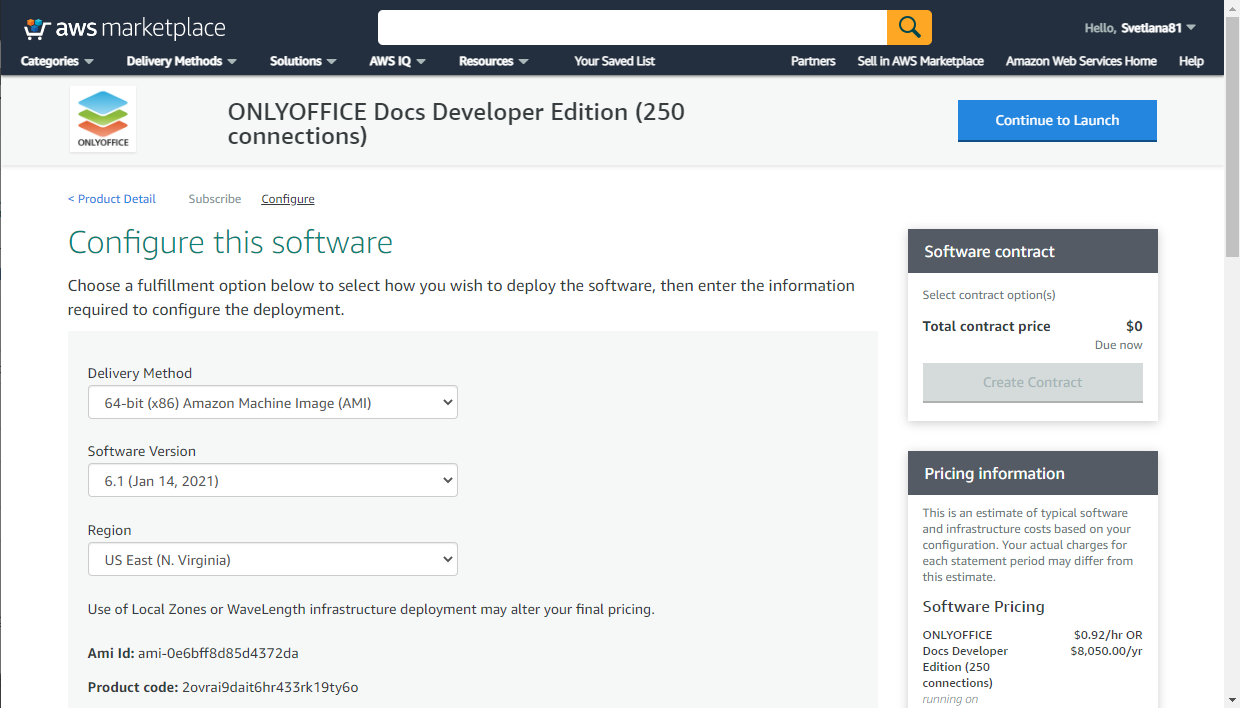
Task: Open Your Saved List
Action: coord(614,61)
